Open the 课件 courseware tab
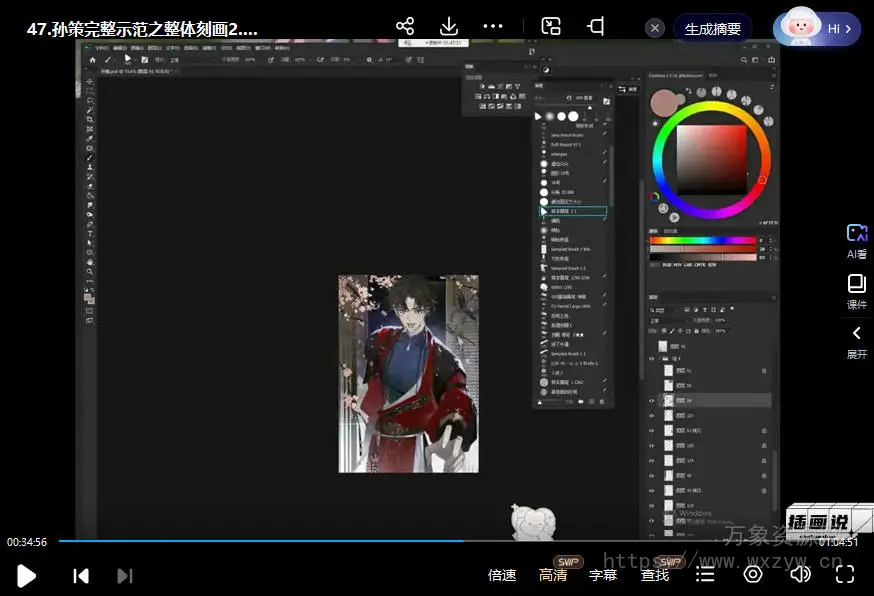Viewport: 874px width, 596px height. (857, 291)
